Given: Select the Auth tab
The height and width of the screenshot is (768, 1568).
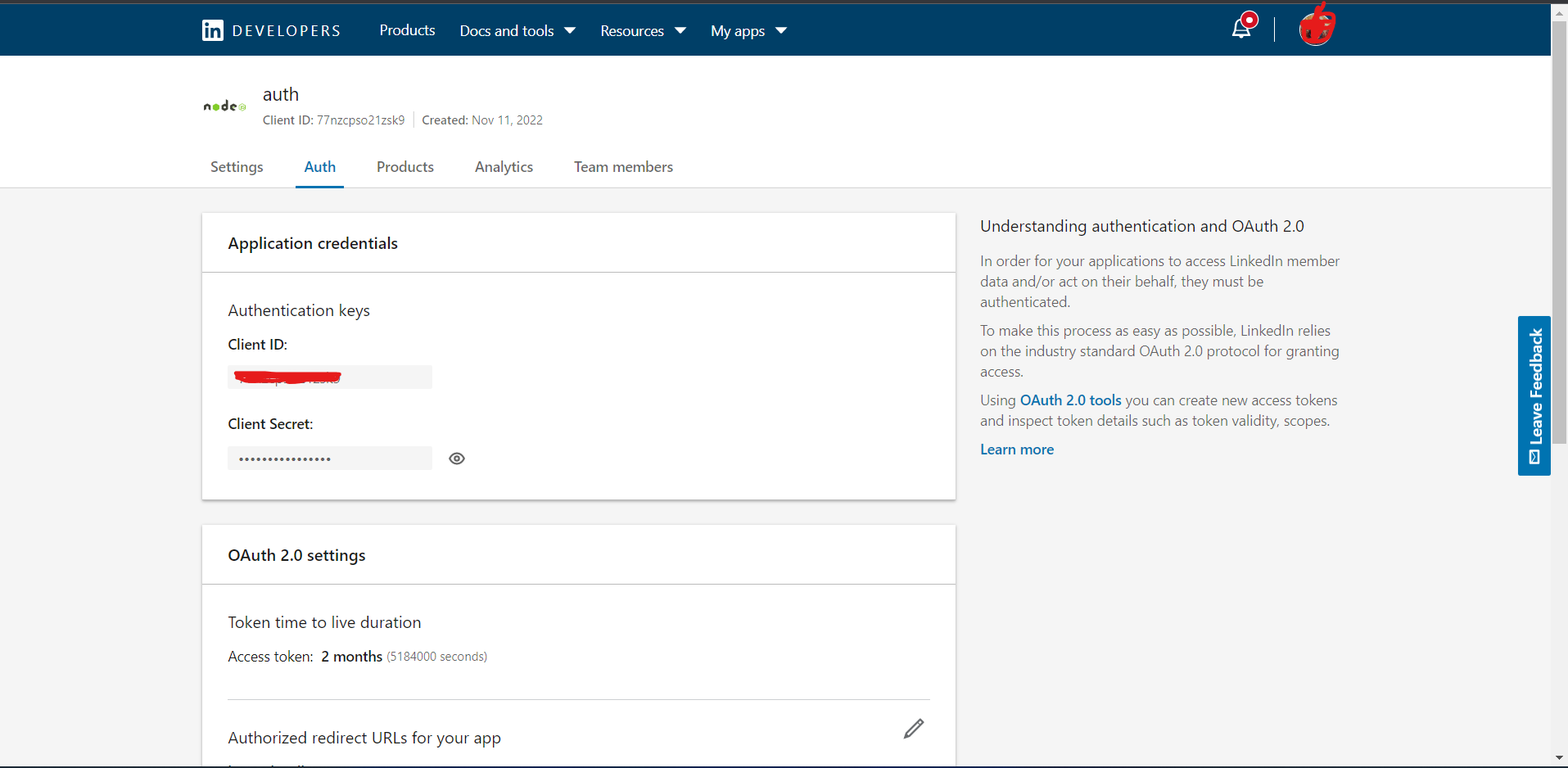Looking at the screenshot, I should [319, 167].
